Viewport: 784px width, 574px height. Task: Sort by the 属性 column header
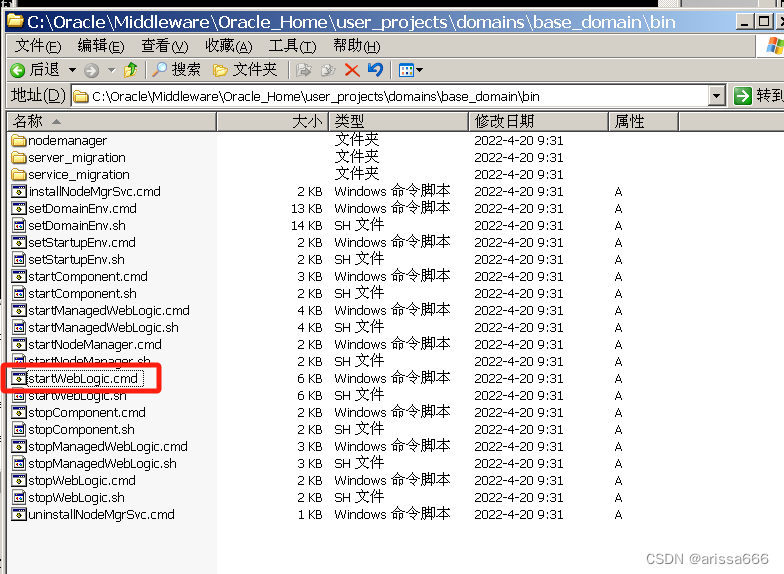pos(644,122)
